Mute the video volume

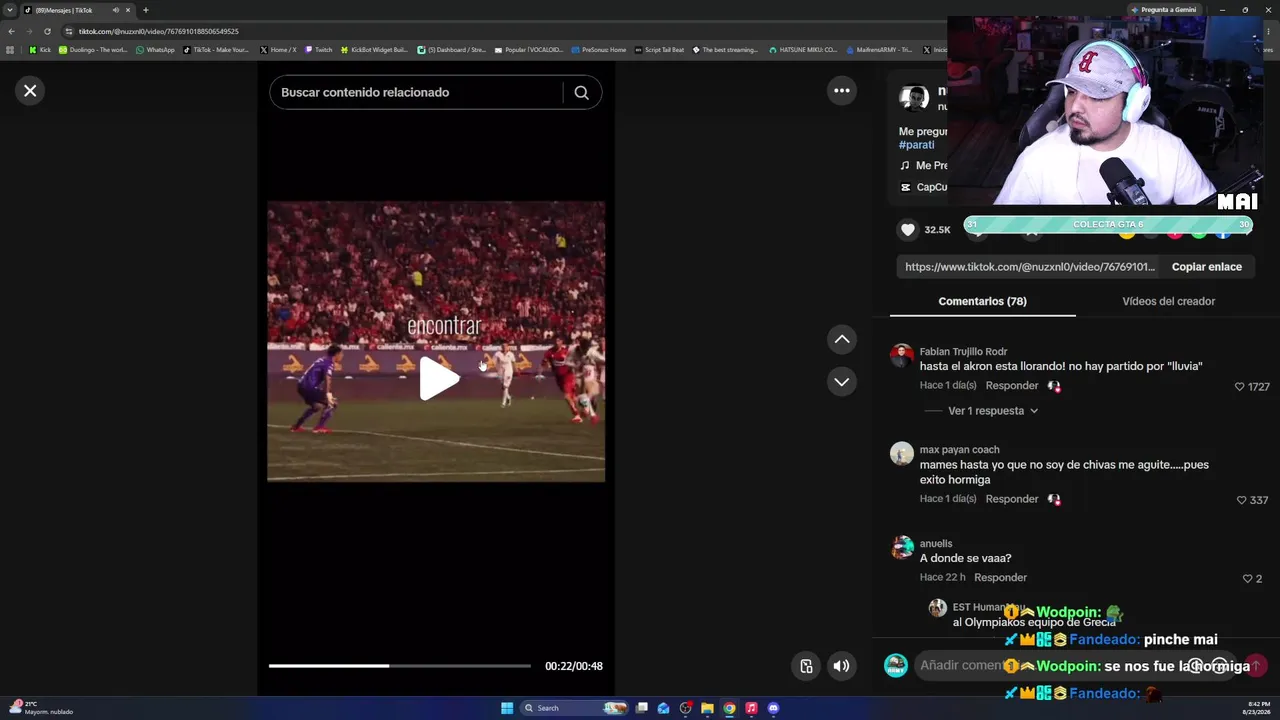(x=842, y=666)
